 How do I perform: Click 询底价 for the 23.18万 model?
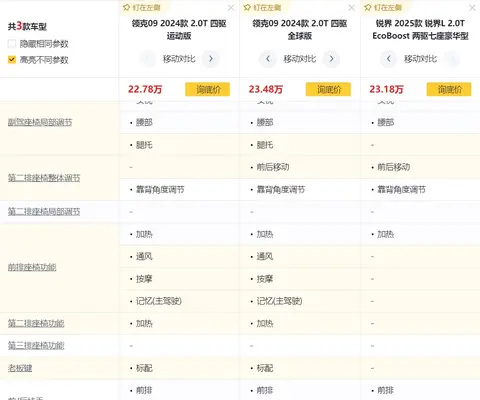449,89
